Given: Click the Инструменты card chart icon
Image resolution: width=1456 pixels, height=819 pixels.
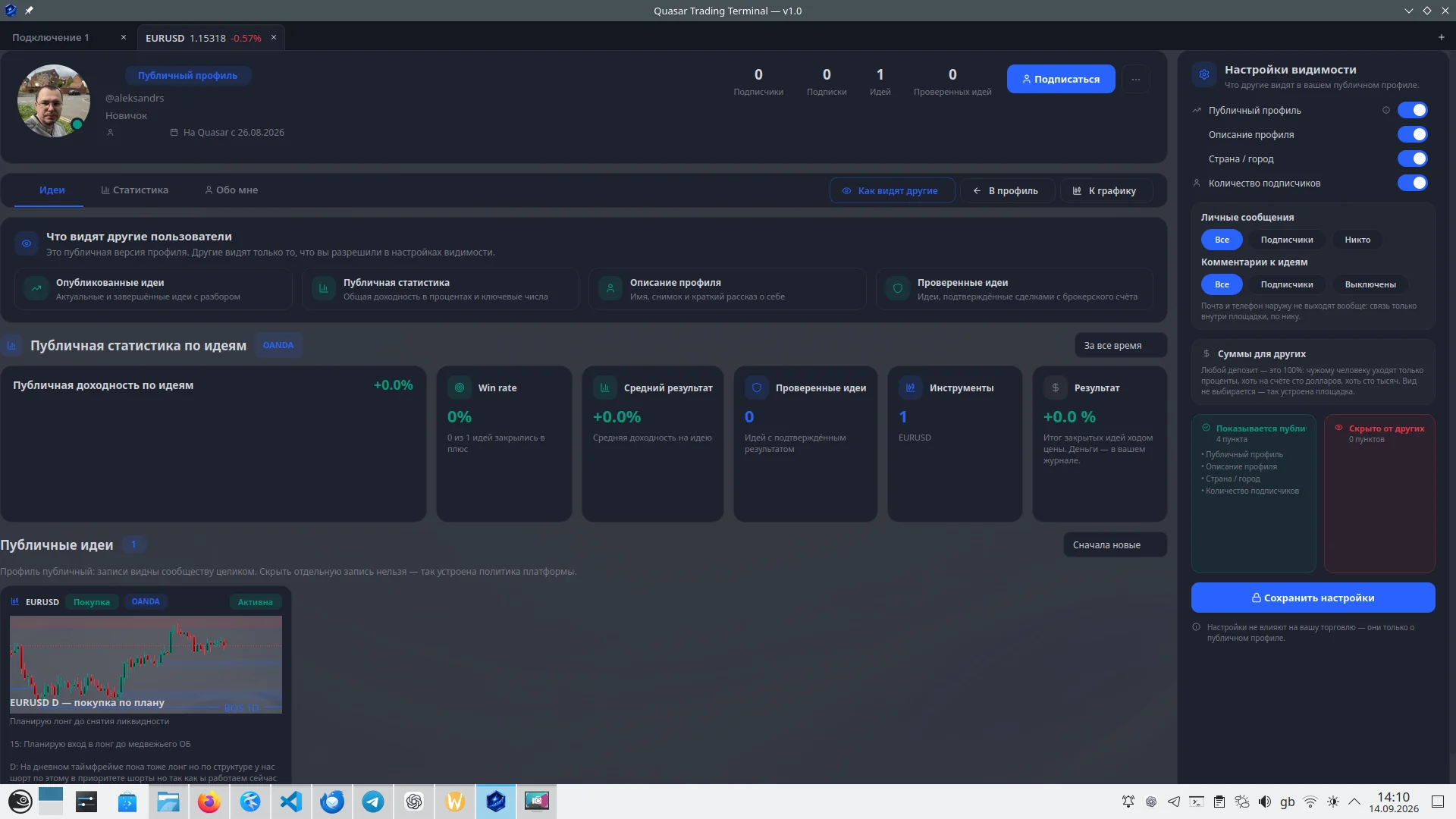Looking at the screenshot, I should (x=910, y=388).
